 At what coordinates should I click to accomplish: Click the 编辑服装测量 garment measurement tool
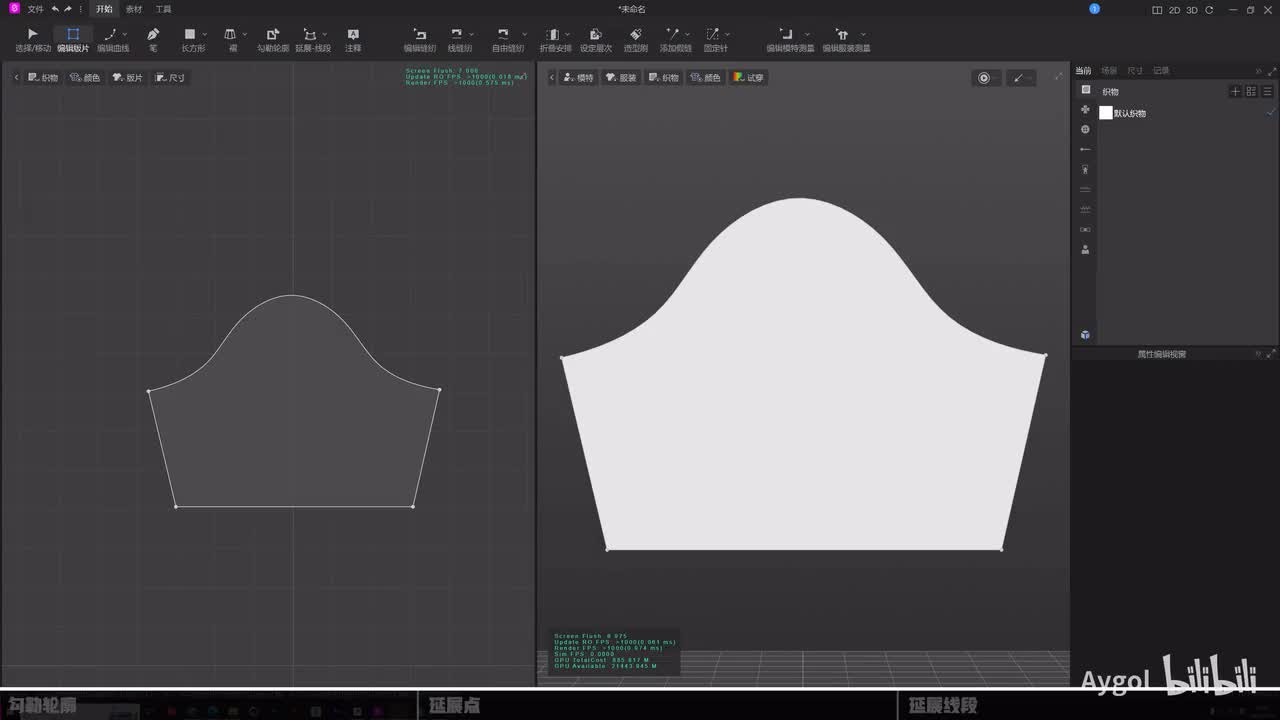click(x=844, y=39)
